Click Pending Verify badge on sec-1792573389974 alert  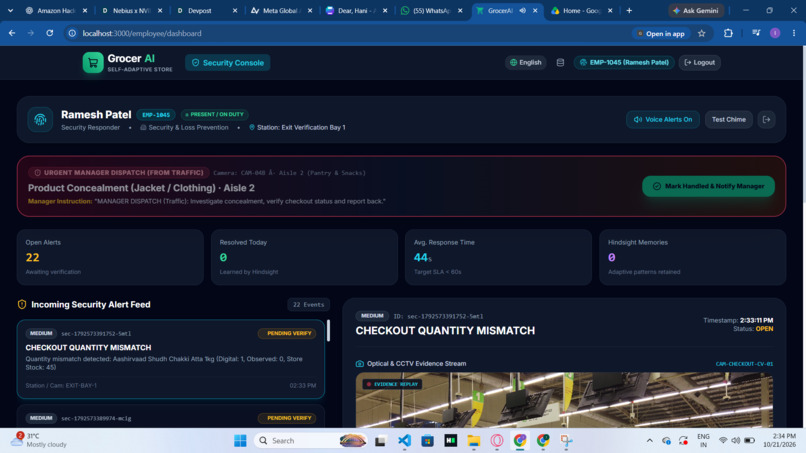pos(289,418)
